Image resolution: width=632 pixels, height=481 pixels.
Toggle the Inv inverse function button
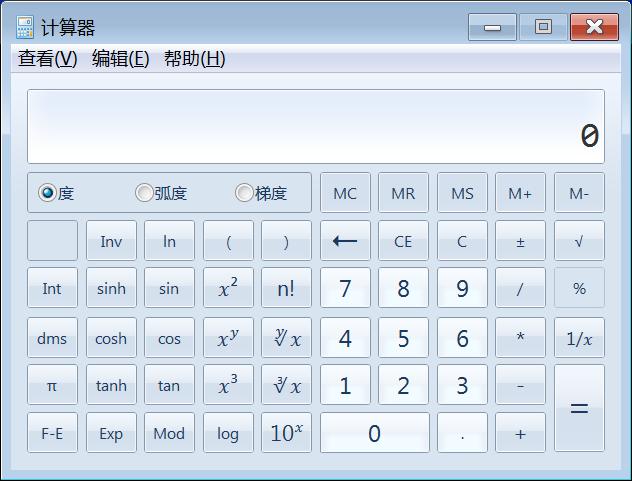tap(111, 241)
